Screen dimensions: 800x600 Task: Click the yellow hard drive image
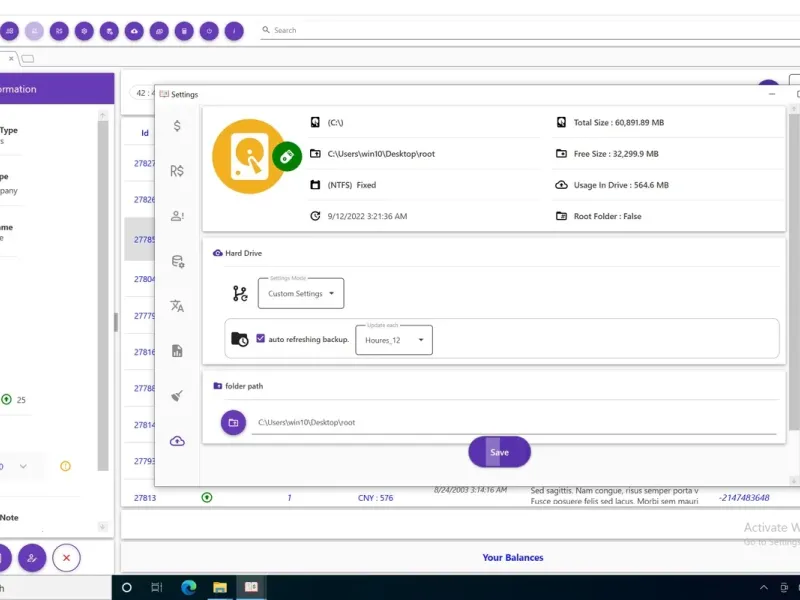coord(248,156)
